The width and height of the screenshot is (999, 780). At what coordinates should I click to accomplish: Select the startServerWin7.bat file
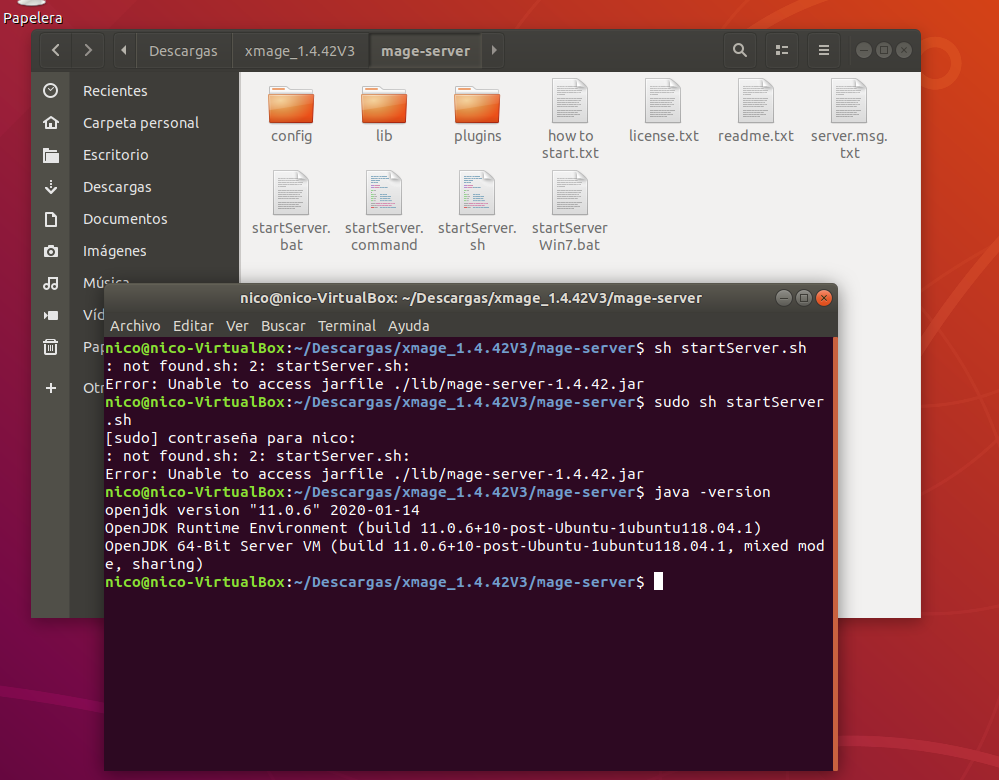point(570,212)
